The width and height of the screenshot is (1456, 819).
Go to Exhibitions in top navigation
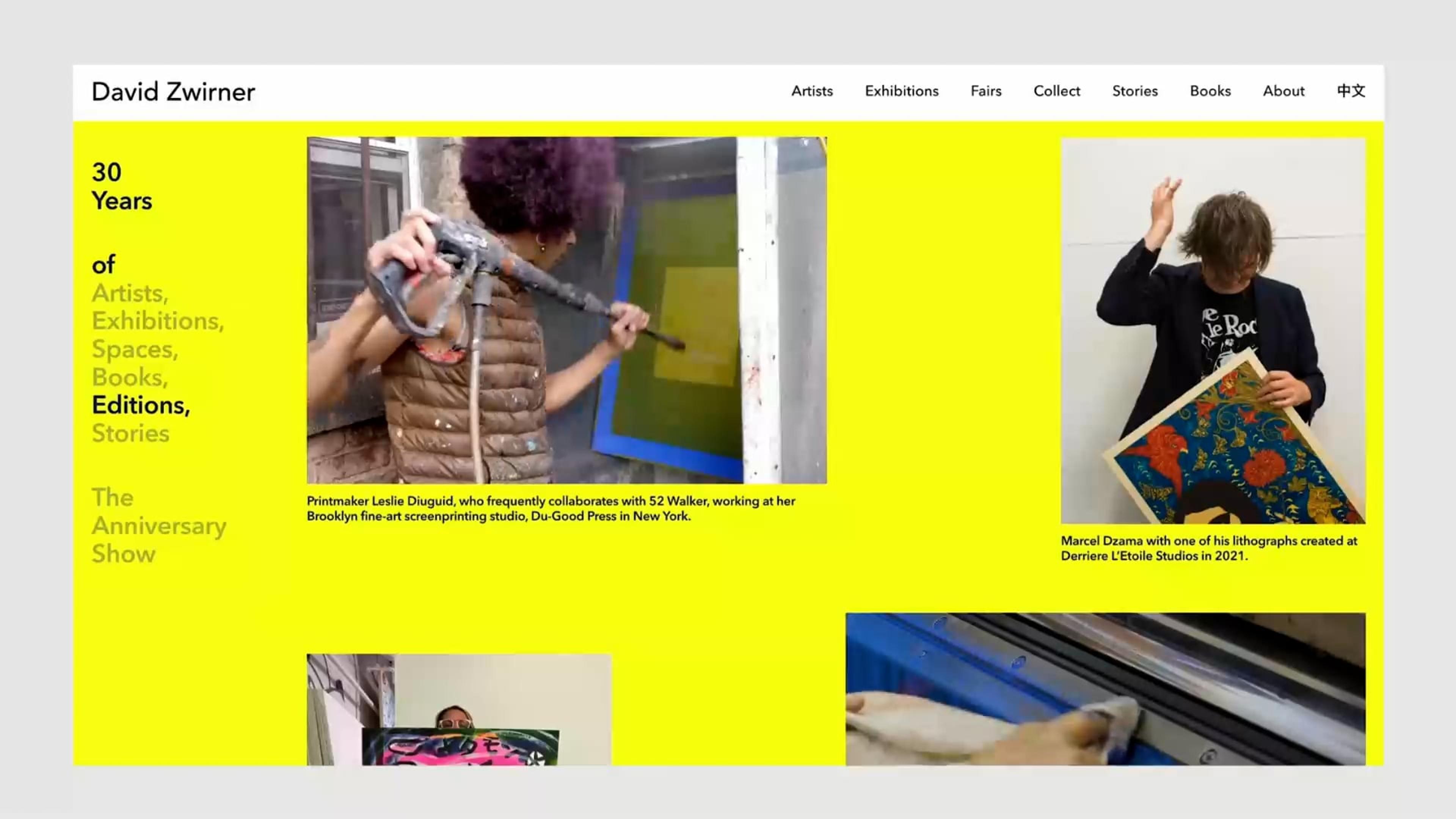point(902,91)
